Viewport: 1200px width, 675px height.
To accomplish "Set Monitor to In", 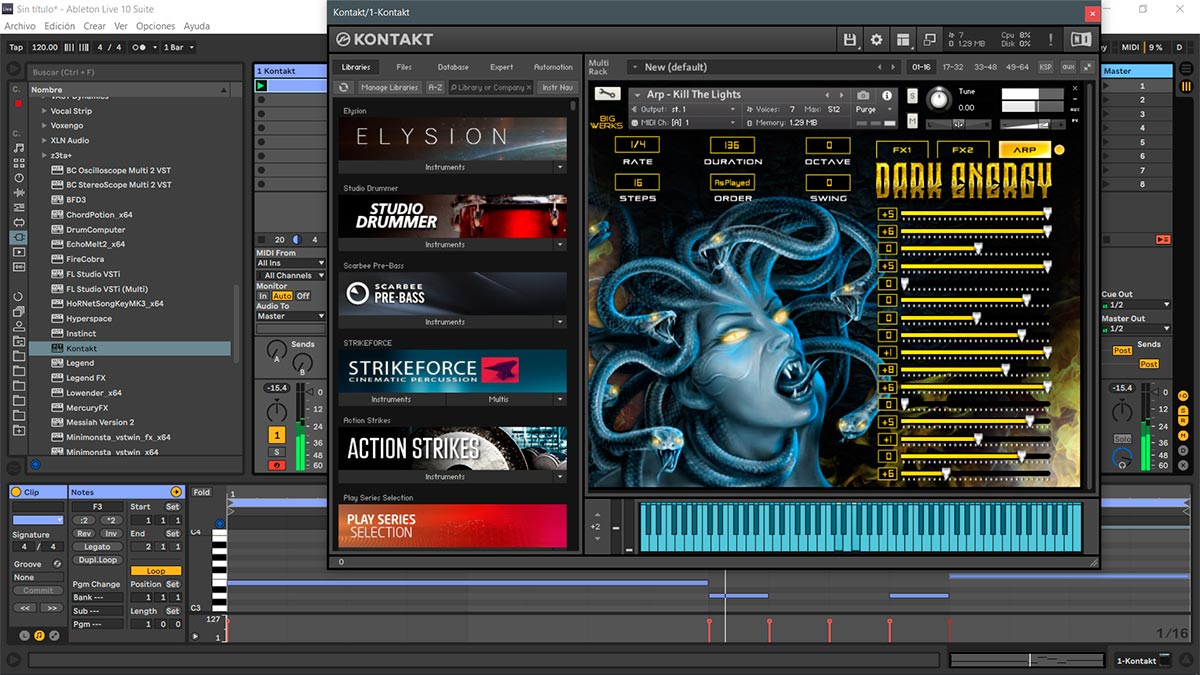I will [x=263, y=296].
